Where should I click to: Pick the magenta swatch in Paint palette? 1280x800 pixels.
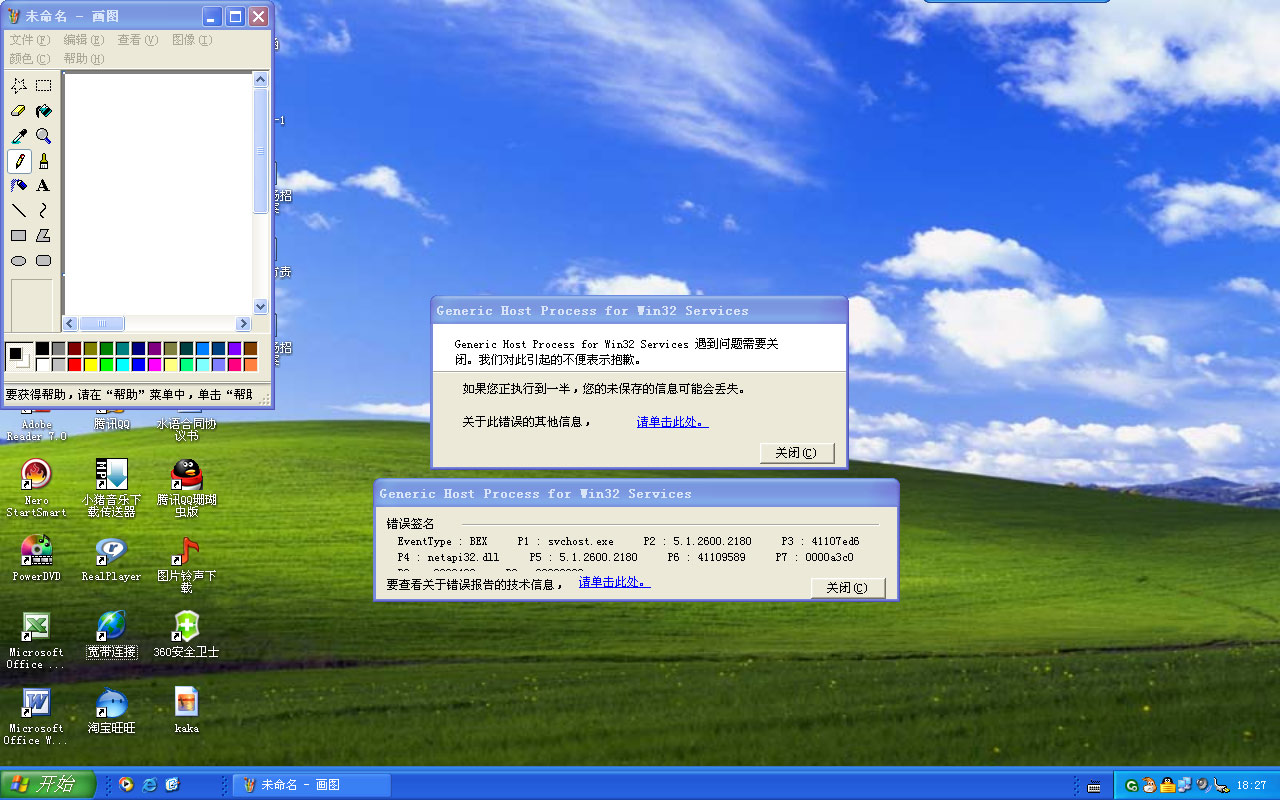point(154,364)
